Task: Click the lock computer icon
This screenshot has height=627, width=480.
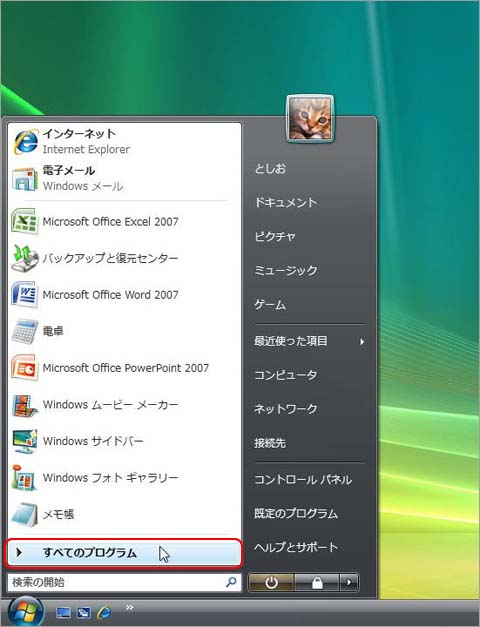Action: click(317, 583)
